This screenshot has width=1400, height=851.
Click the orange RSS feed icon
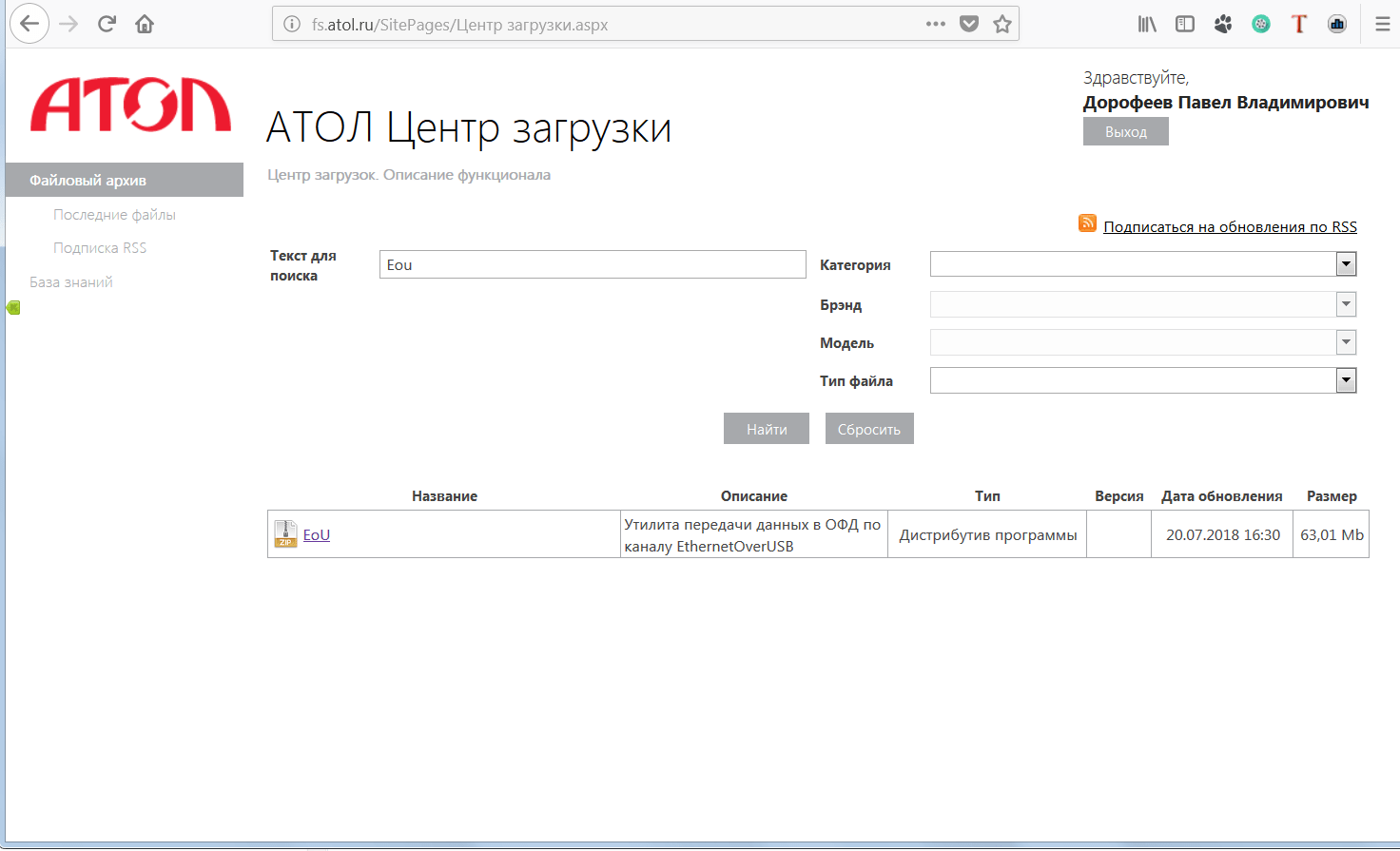pos(1087,222)
